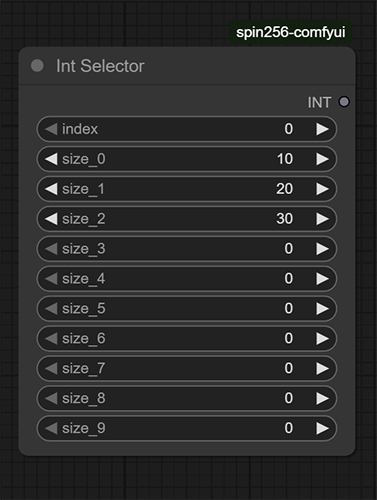Click the index value field showing 0
Screen dimensions: 377x500
click(187, 129)
